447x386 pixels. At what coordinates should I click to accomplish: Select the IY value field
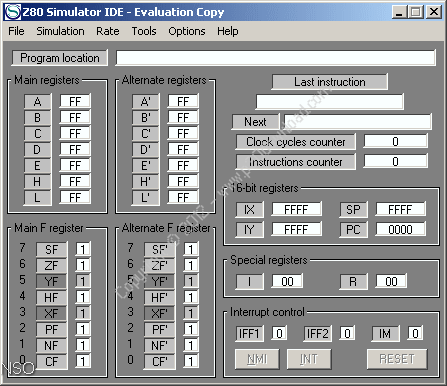pyautogui.click(x=296, y=229)
